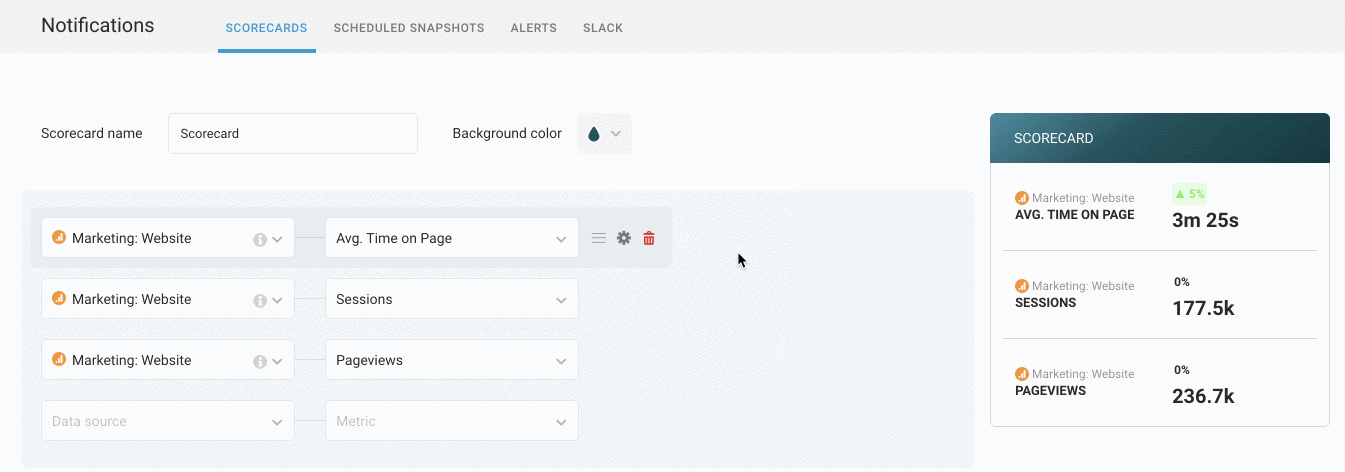Click info icon in the Sessions row data source
1345x472 pixels.
pos(260,300)
